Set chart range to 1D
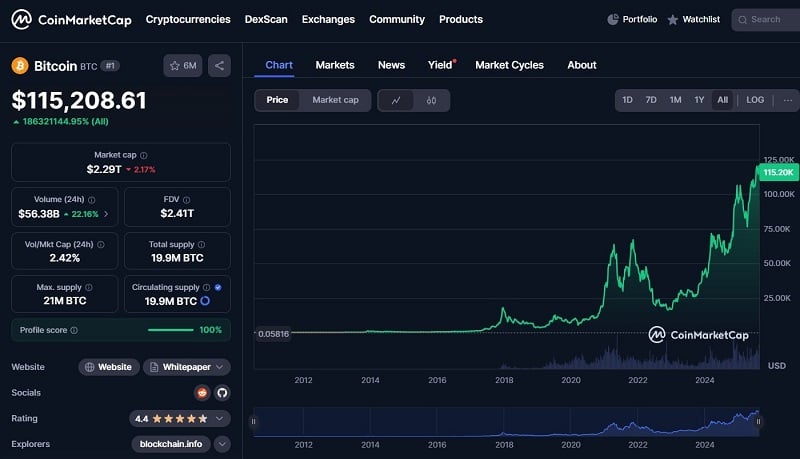Image resolution: width=800 pixels, height=459 pixels. [628, 100]
